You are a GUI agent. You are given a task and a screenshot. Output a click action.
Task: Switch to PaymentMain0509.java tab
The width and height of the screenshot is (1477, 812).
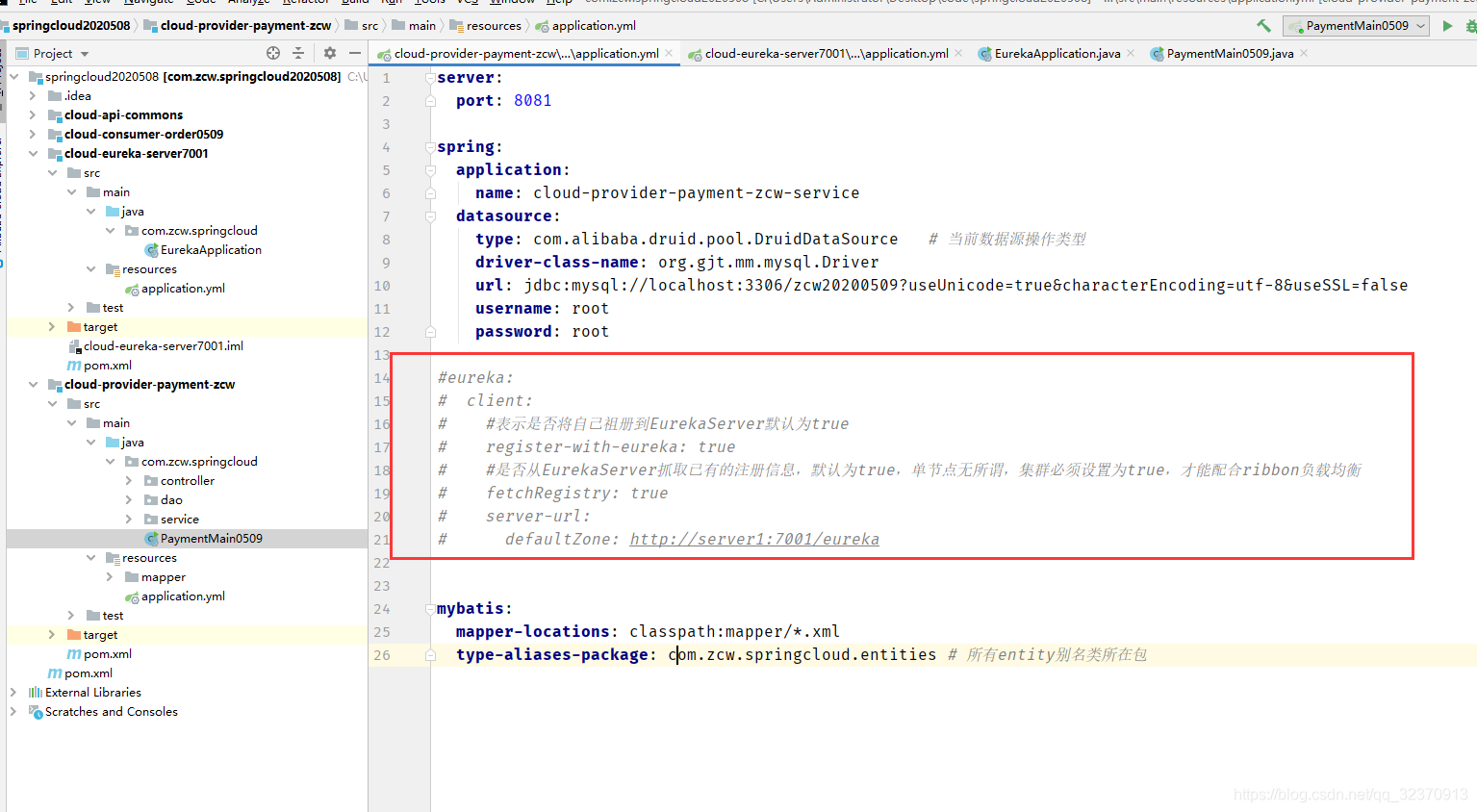[1230, 54]
